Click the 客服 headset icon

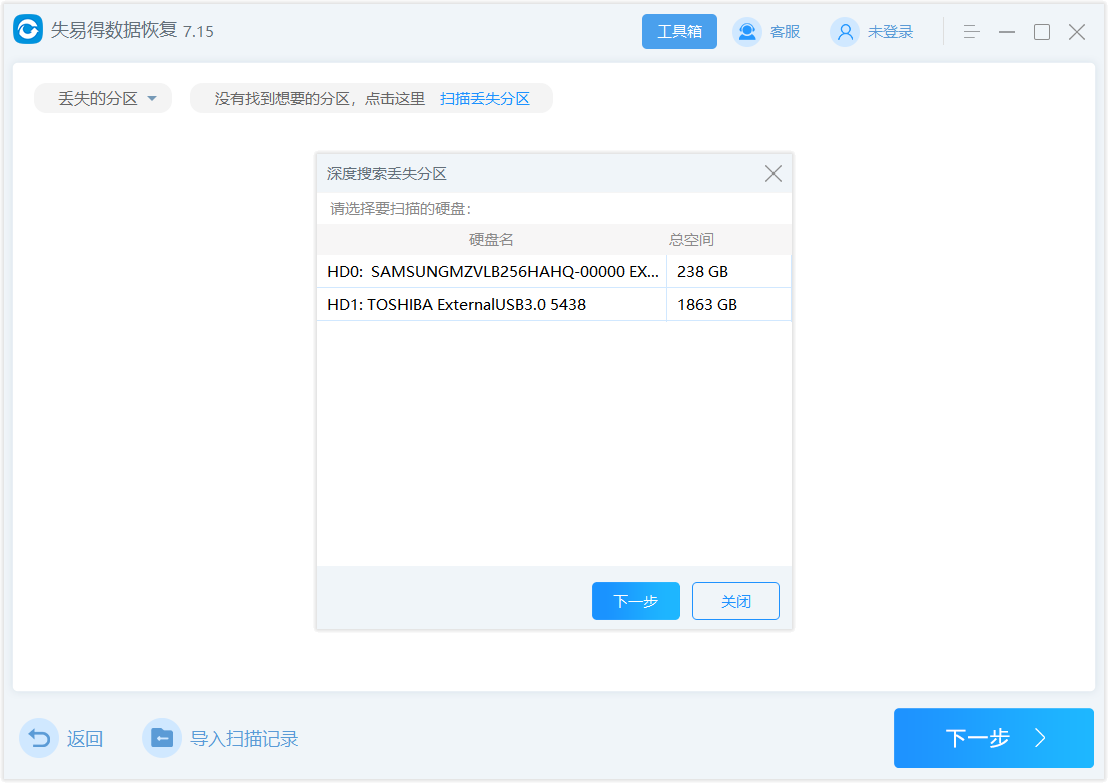[746, 32]
